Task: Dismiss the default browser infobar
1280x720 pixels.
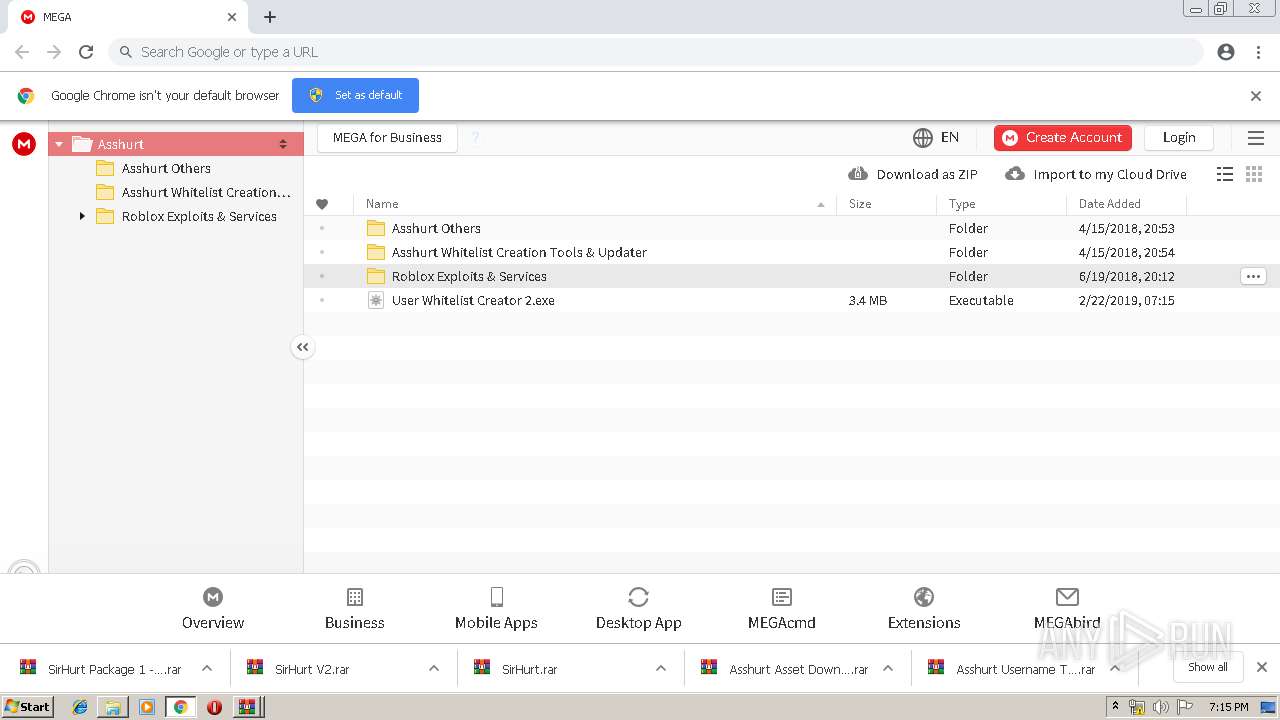Action: 1256,96
